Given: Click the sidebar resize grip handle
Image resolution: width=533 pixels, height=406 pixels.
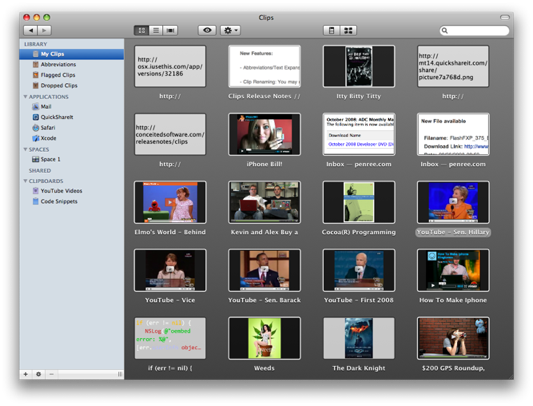Looking at the screenshot, I should (120, 374).
